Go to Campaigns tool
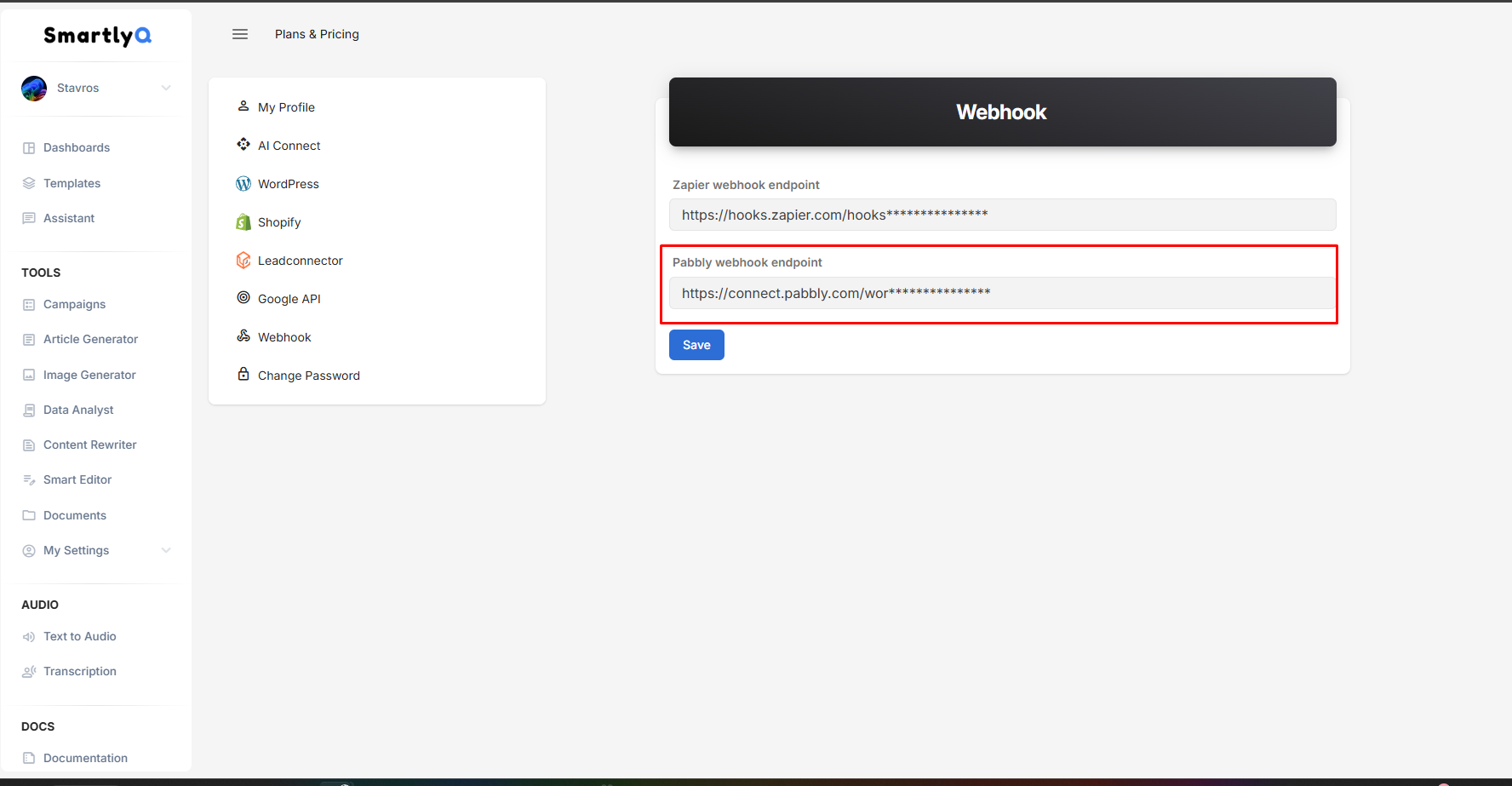This screenshot has height=786, width=1512. (x=74, y=304)
